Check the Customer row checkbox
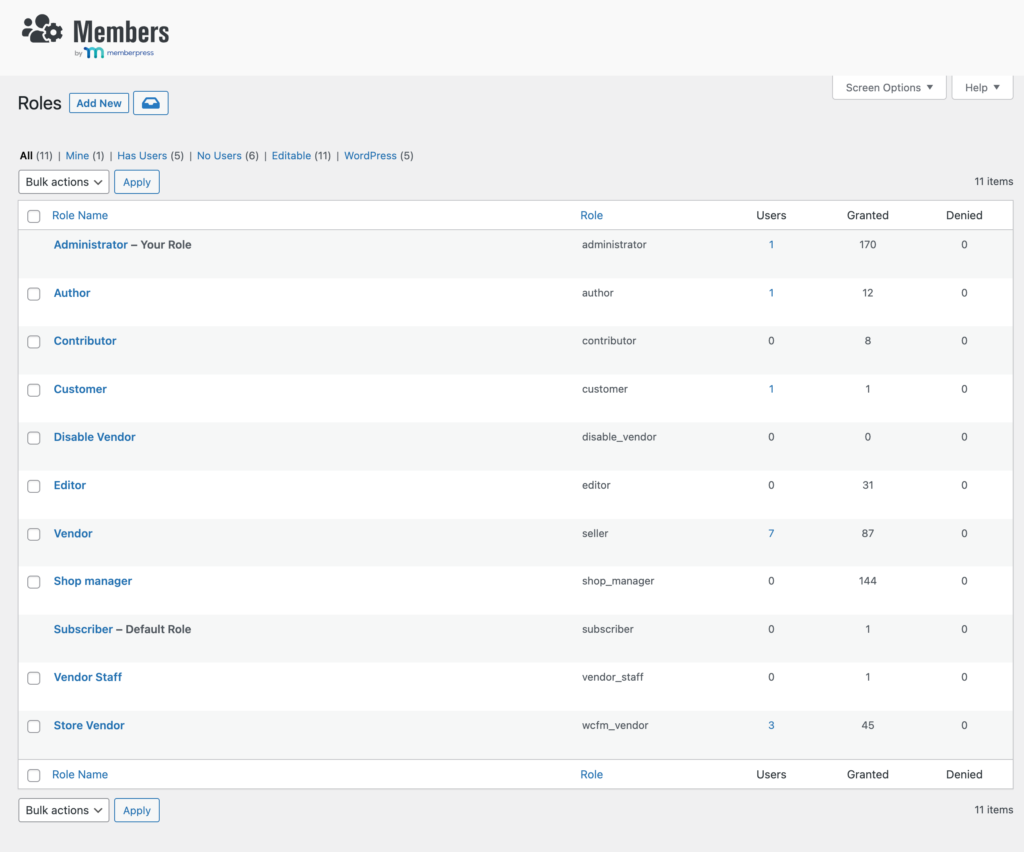The image size is (1024, 852). 34,390
